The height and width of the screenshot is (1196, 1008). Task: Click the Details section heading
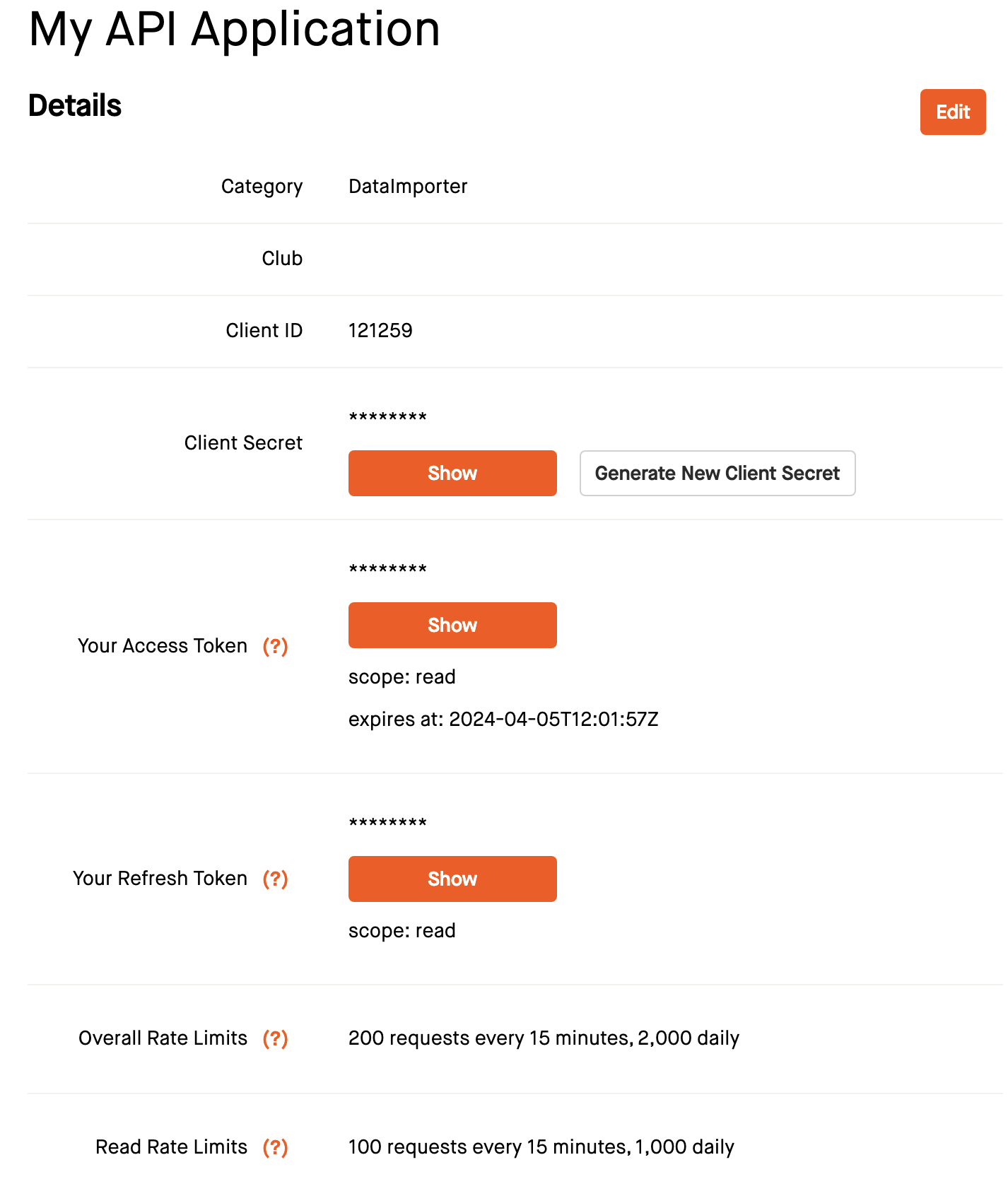(x=74, y=105)
